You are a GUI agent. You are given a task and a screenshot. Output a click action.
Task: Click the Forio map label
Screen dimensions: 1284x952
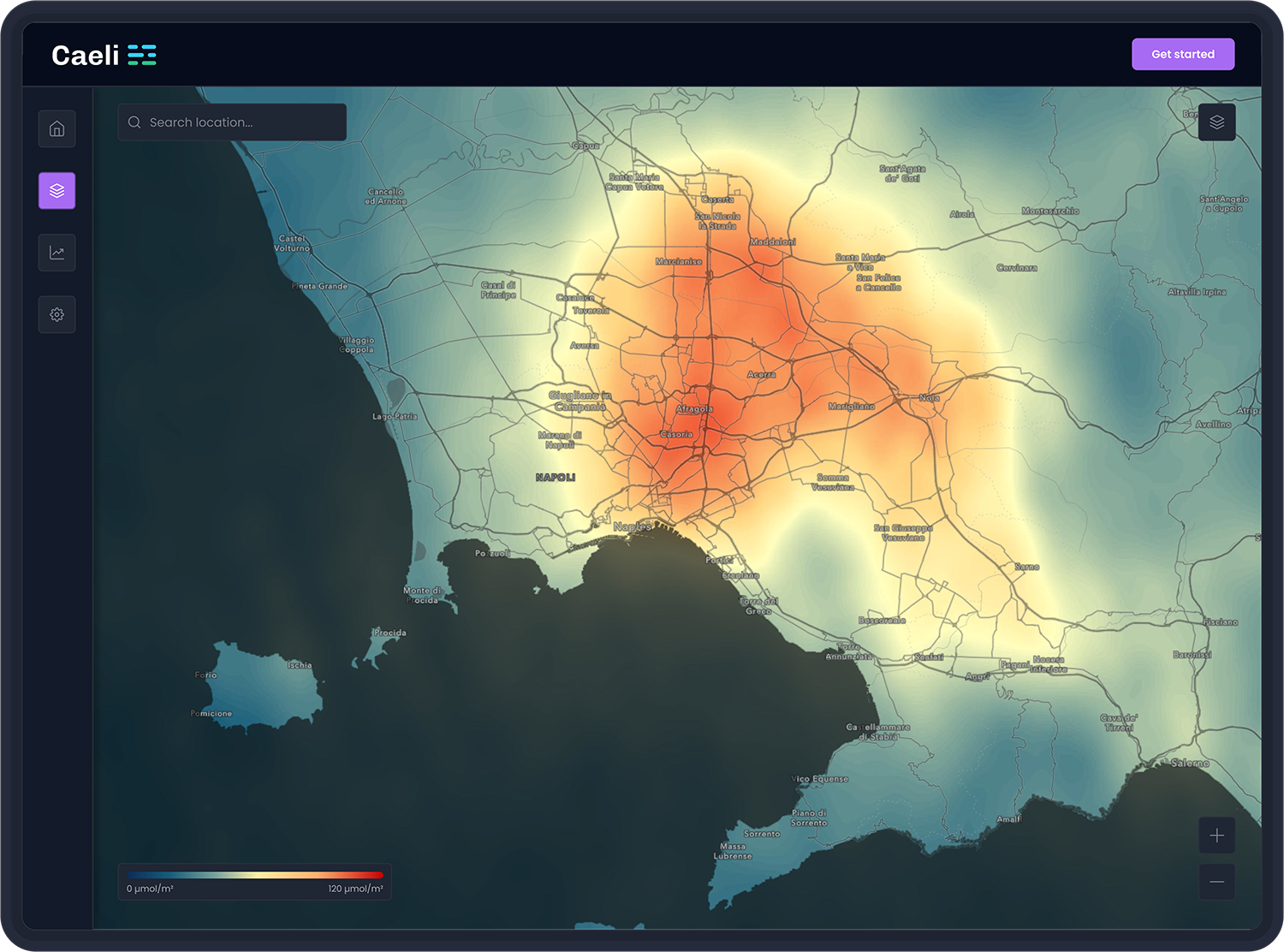click(205, 675)
